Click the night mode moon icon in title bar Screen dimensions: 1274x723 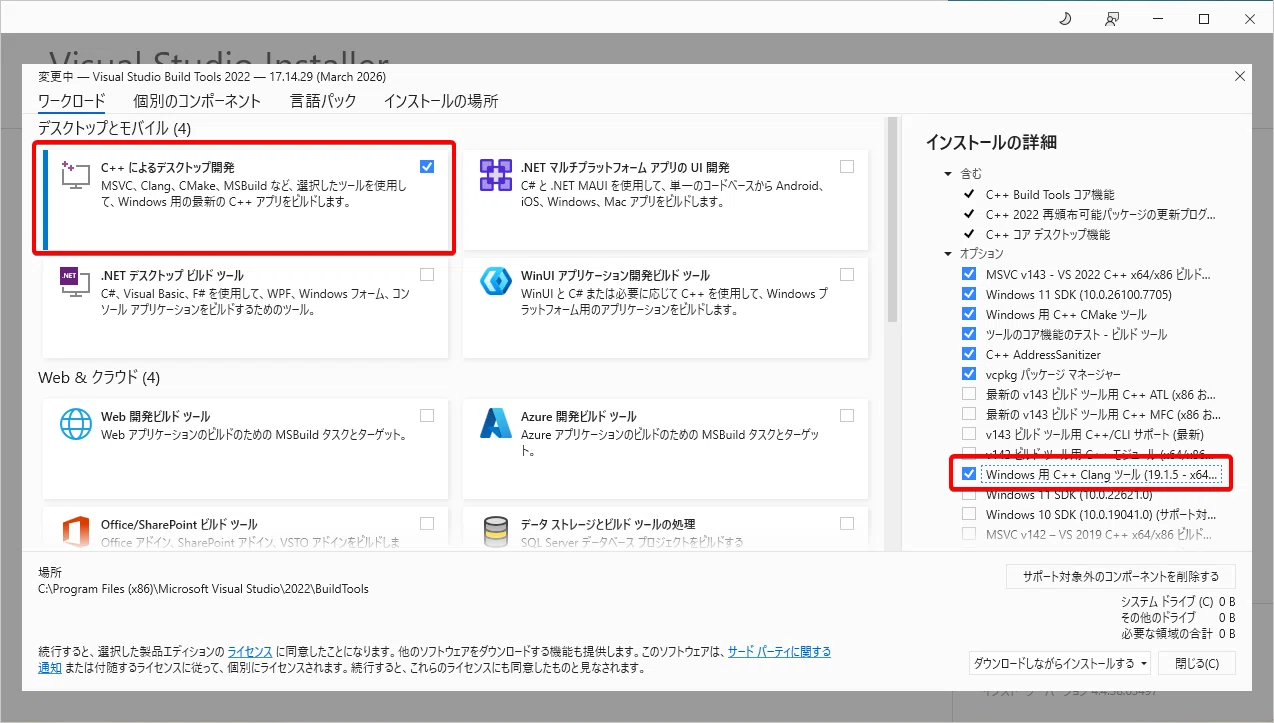tap(1064, 19)
